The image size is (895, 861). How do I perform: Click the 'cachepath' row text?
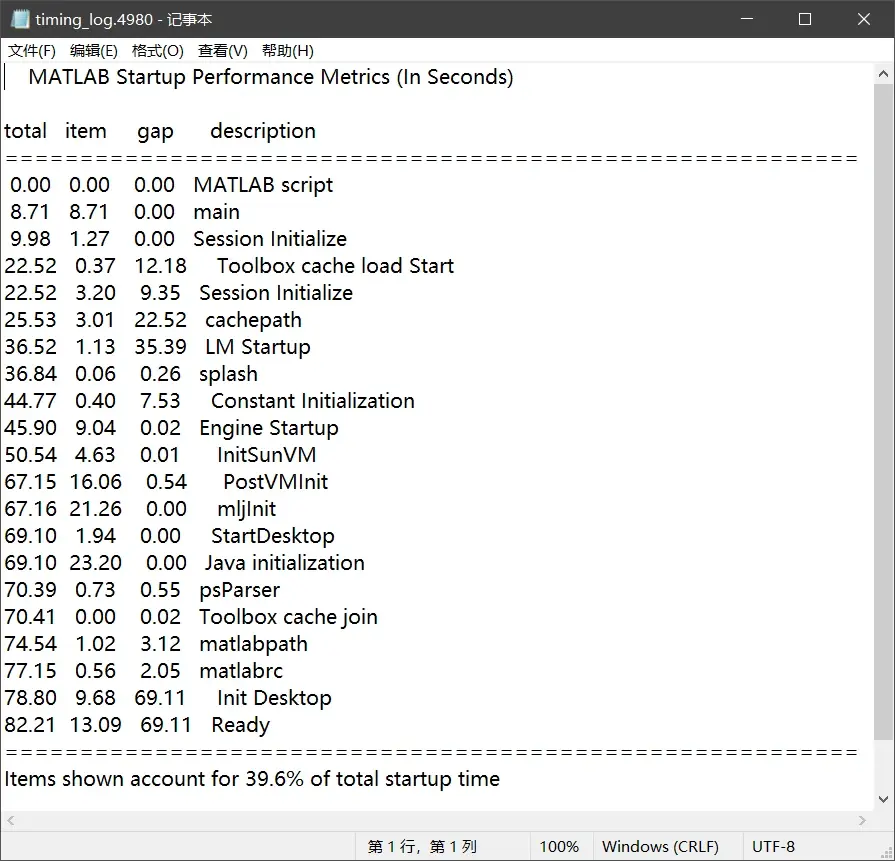click(253, 320)
